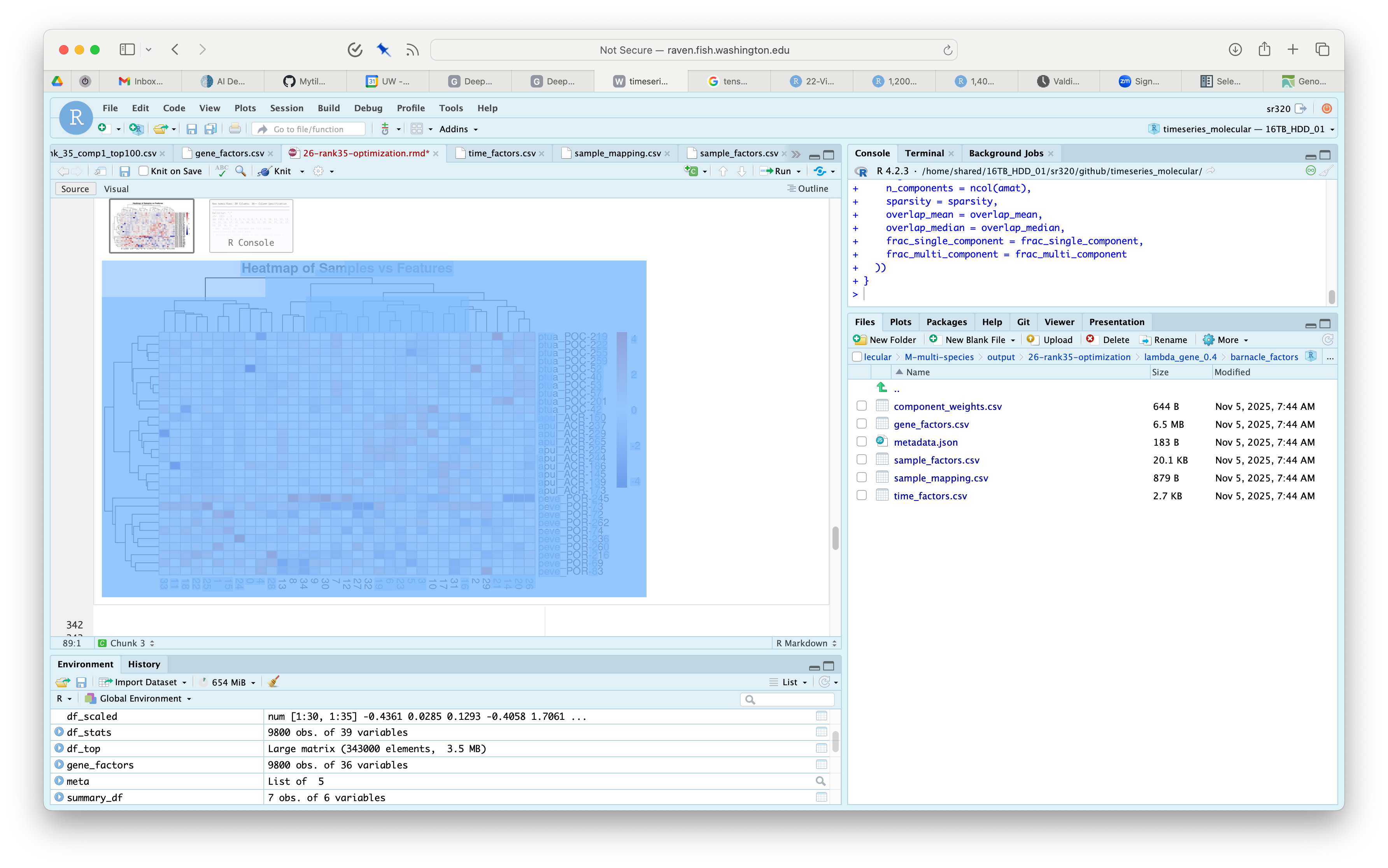Check the box next to gene_factors.csv

pyautogui.click(x=861, y=424)
